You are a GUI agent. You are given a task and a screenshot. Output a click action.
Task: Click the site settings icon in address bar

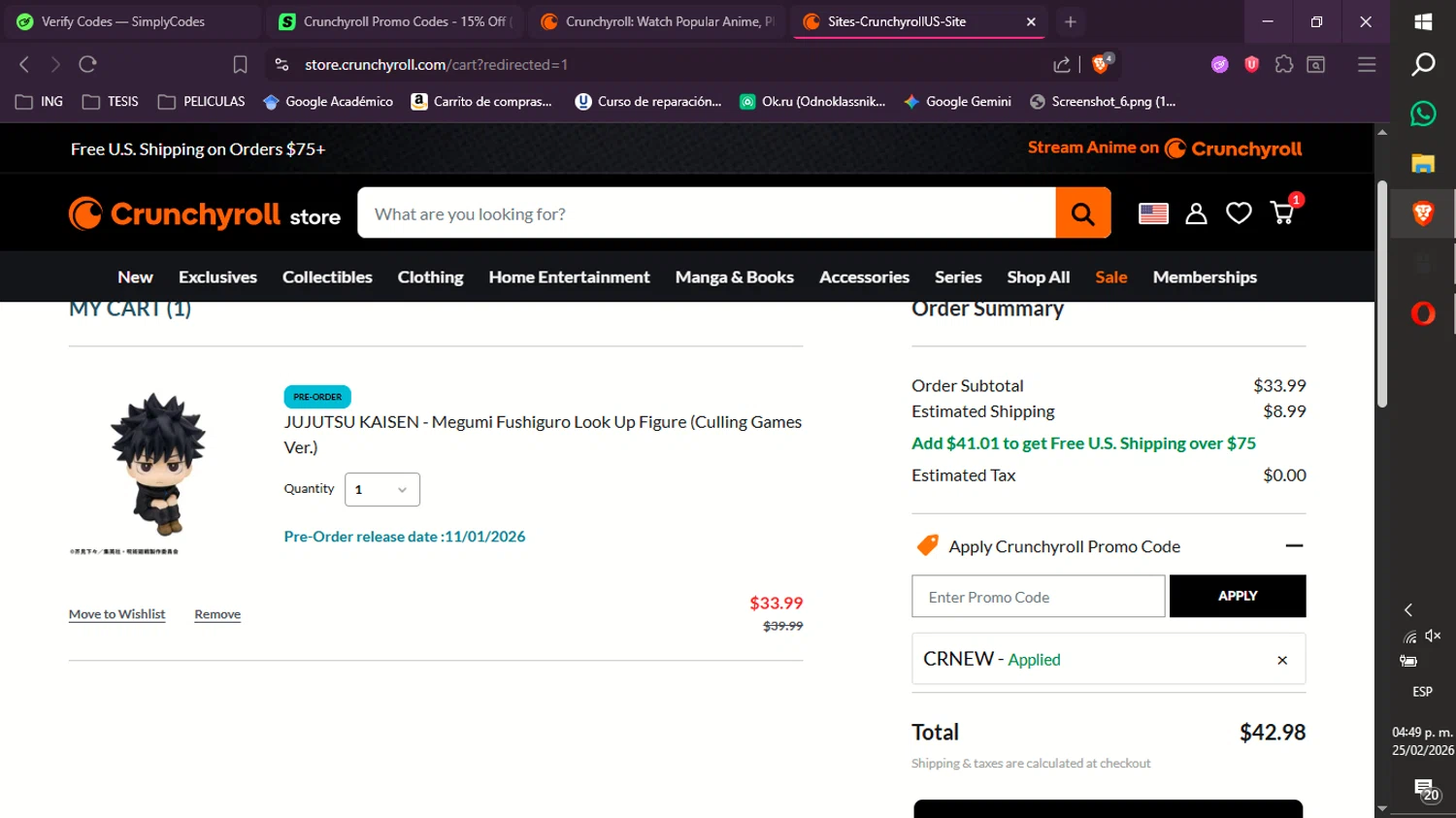click(x=281, y=64)
